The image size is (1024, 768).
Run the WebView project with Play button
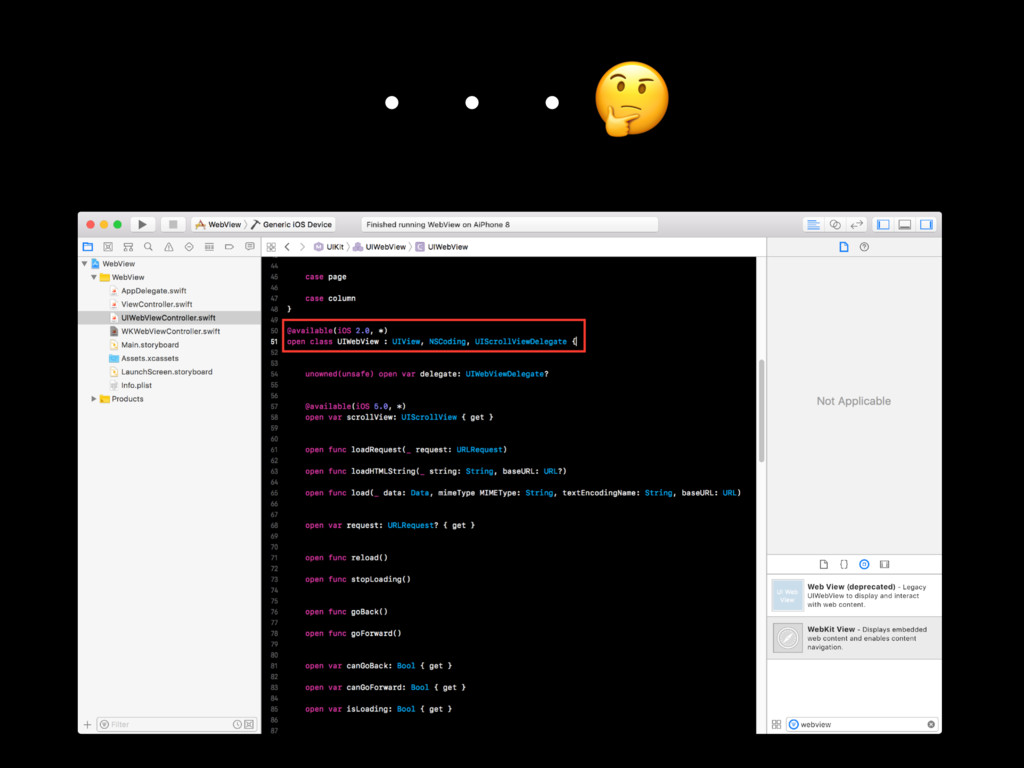[142, 224]
